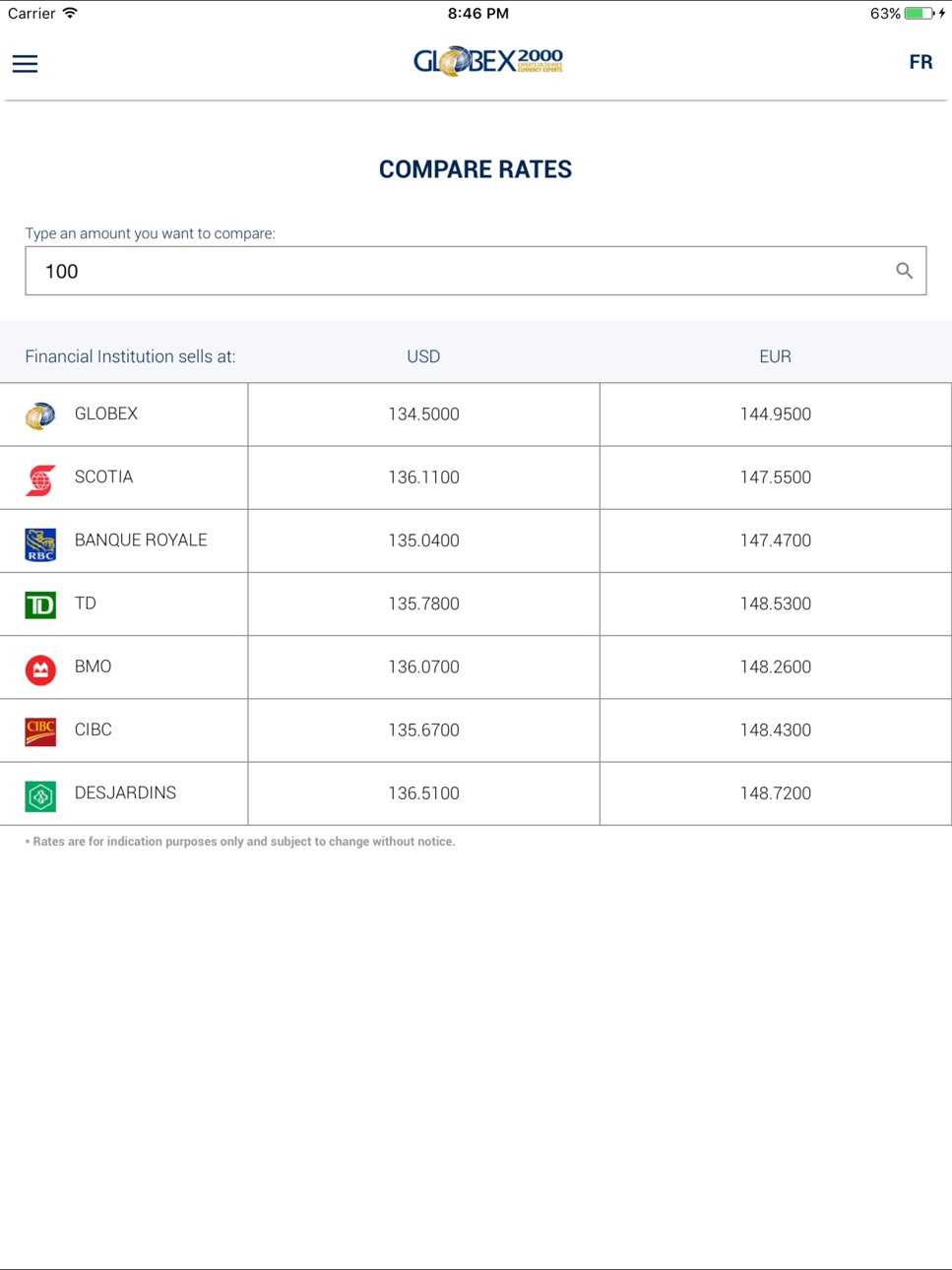The image size is (952, 1270).
Task: Tap Desjardins EUR rate 148.7200
Action: [776, 794]
